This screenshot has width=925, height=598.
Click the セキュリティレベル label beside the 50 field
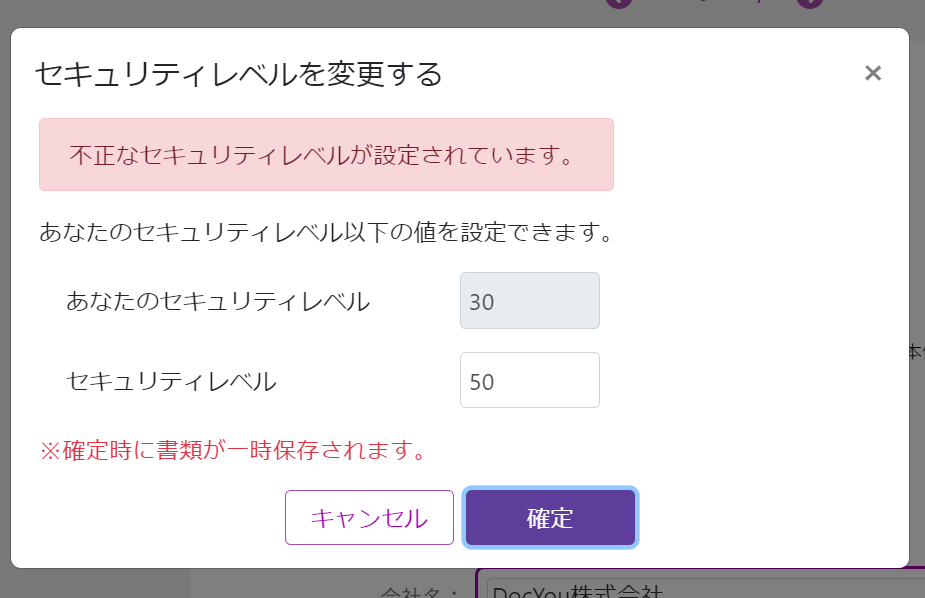(x=171, y=381)
